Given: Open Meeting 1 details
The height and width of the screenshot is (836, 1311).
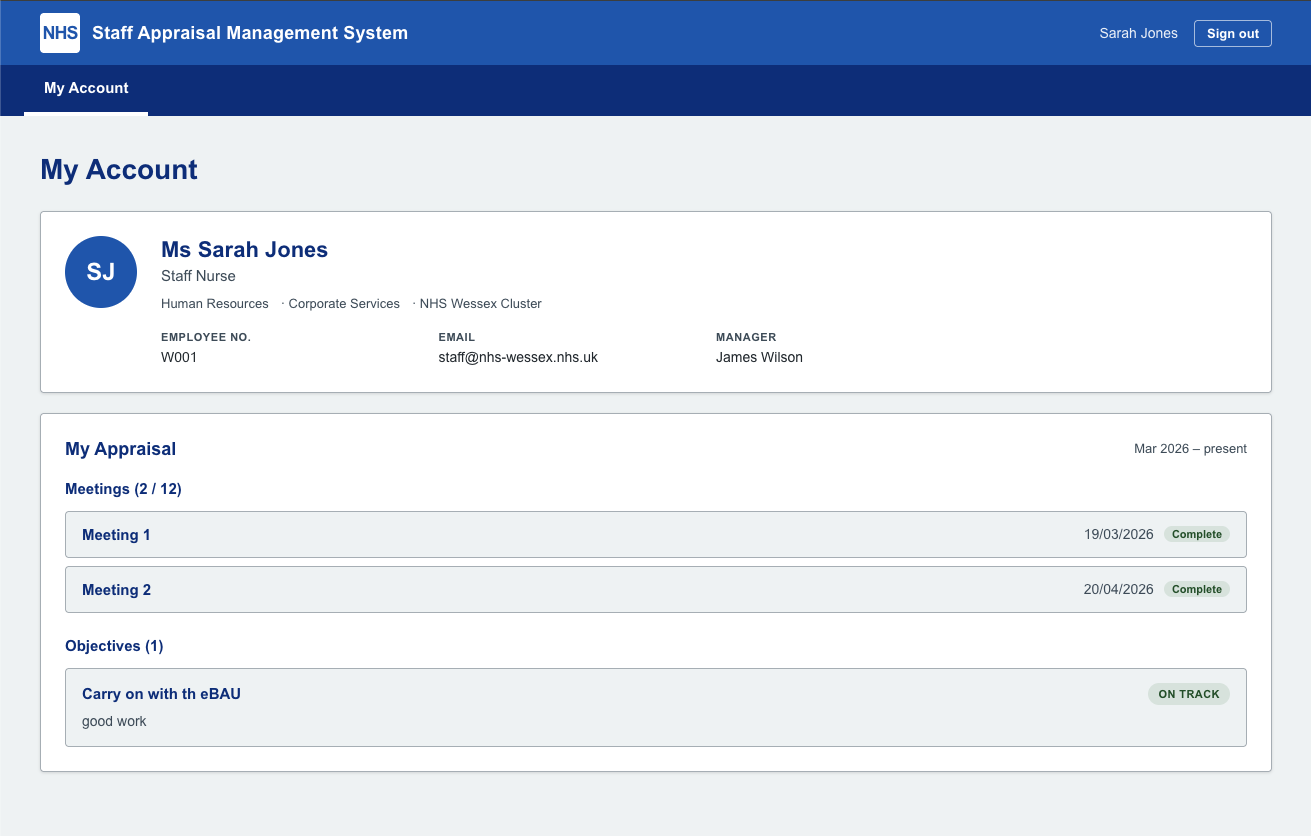Looking at the screenshot, I should [x=116, y=534].
